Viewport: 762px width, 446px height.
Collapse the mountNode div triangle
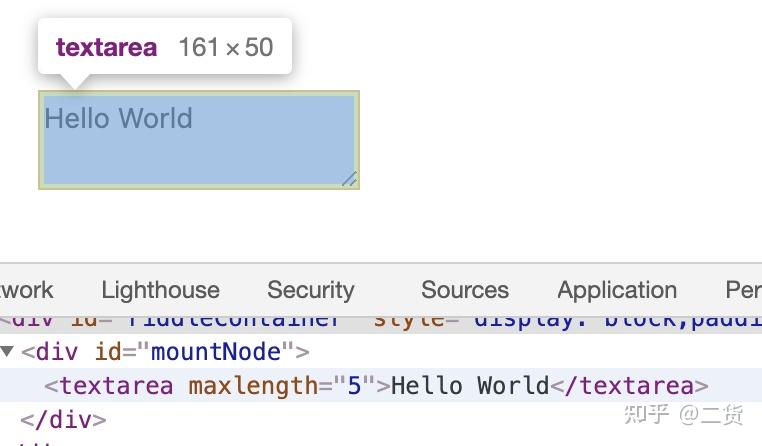[x=8, y=352]
